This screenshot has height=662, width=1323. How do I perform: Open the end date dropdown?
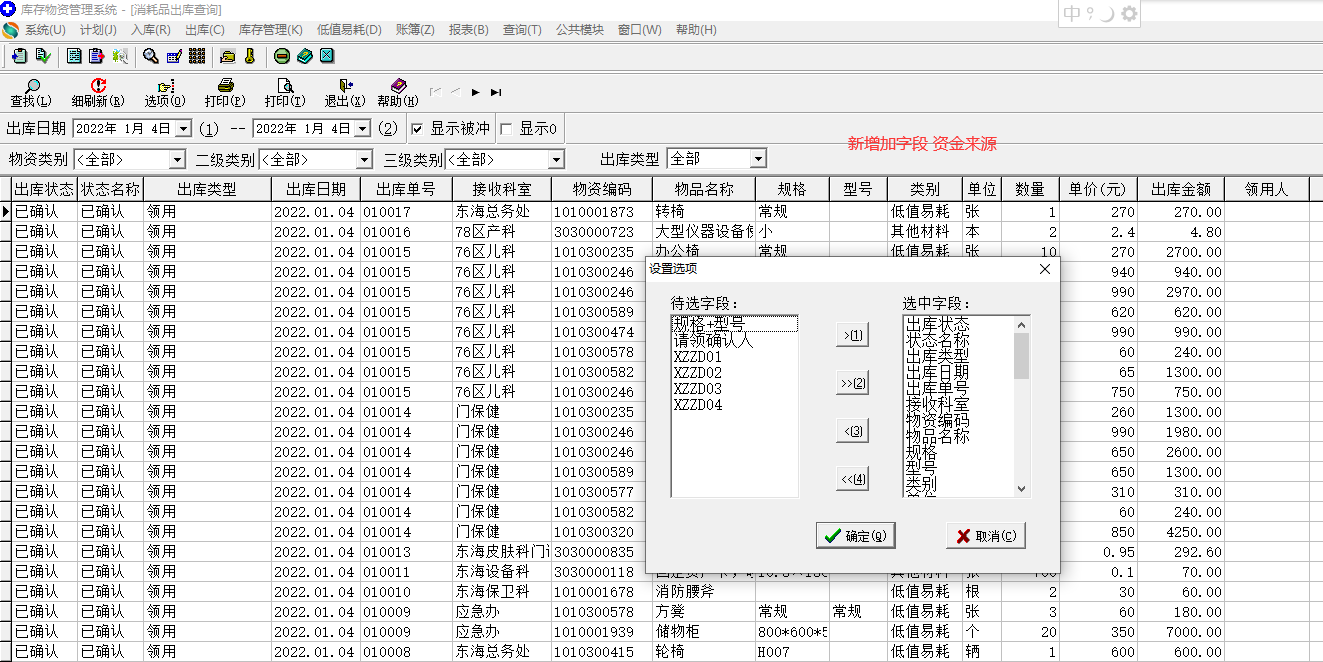pos(362,129)
